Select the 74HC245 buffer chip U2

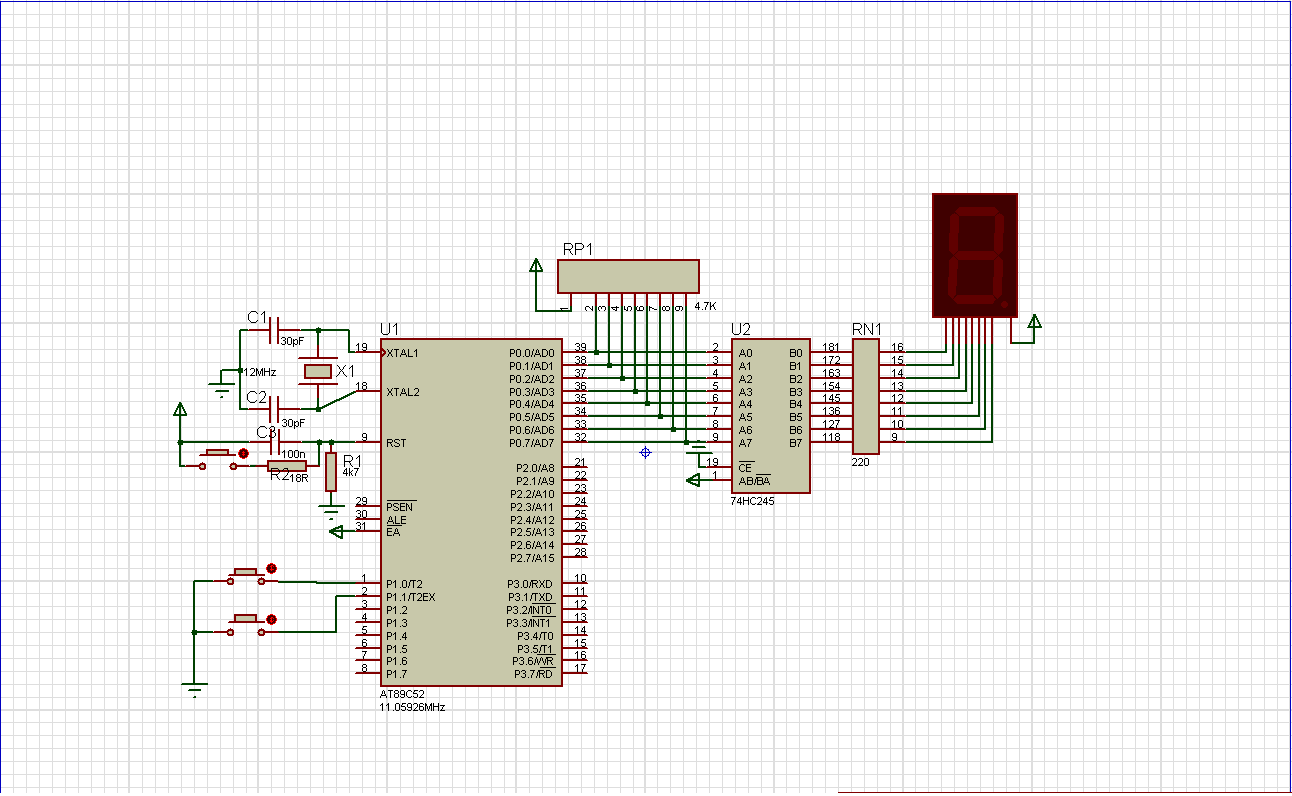click(770, 415)
